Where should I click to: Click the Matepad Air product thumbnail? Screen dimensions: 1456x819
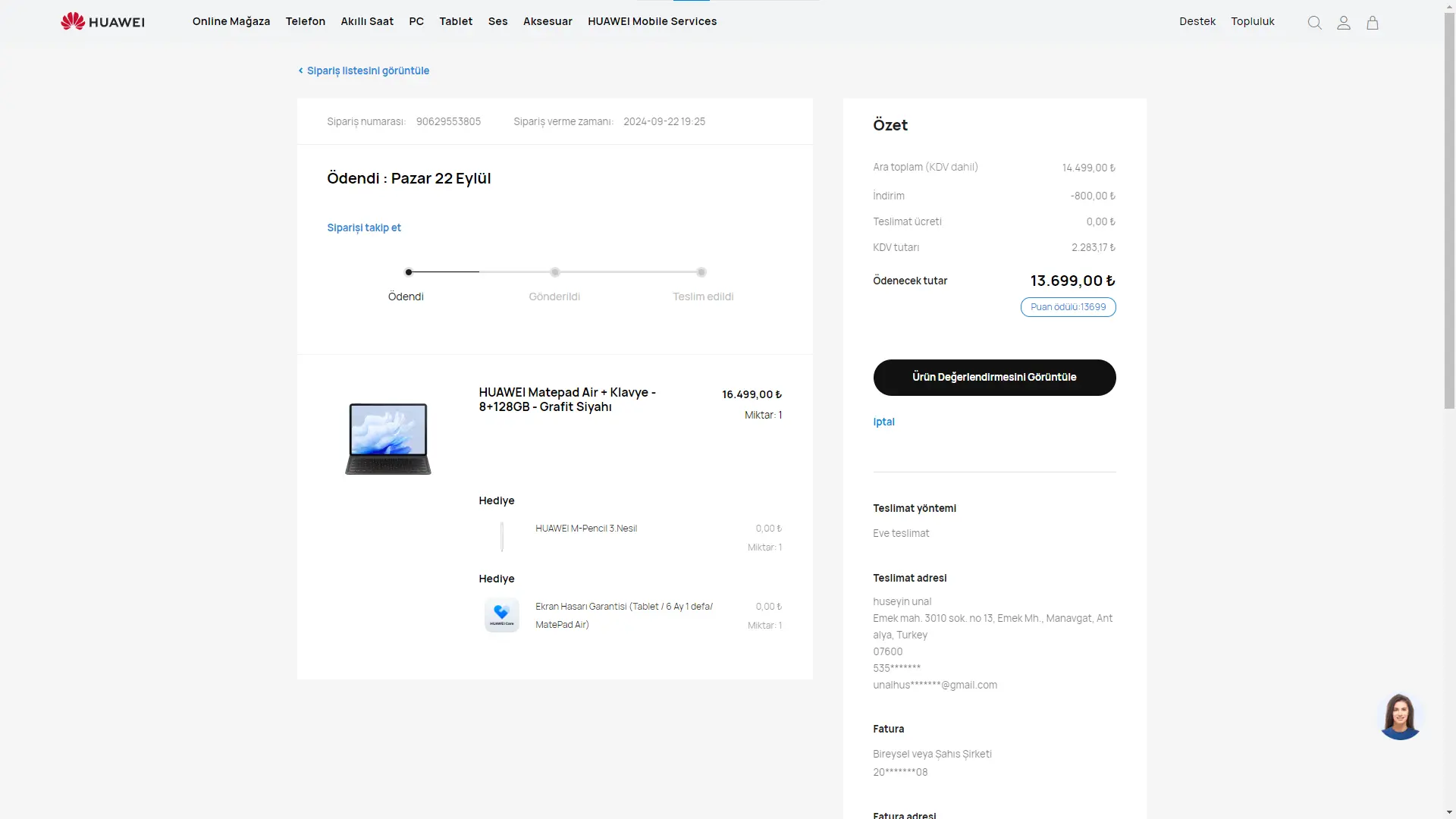[x=388, y=438]
